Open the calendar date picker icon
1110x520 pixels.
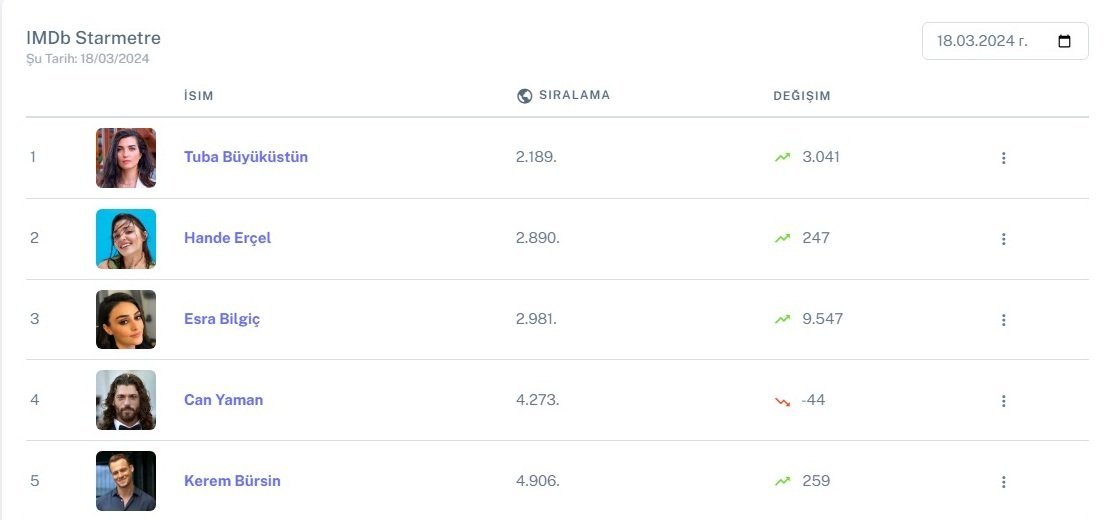(x=1064, y=42)
